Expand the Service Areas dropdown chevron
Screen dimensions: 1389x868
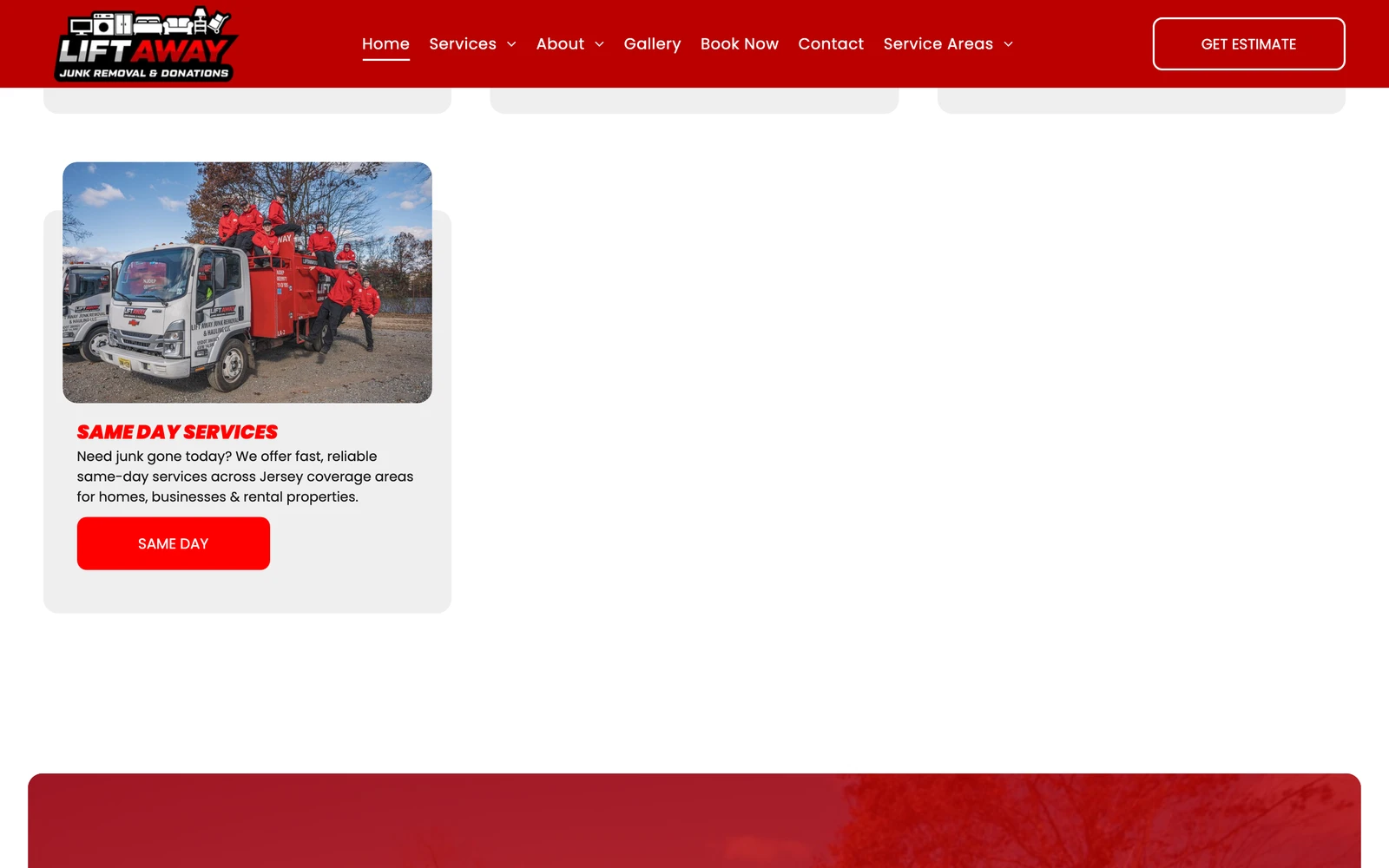1008,44
